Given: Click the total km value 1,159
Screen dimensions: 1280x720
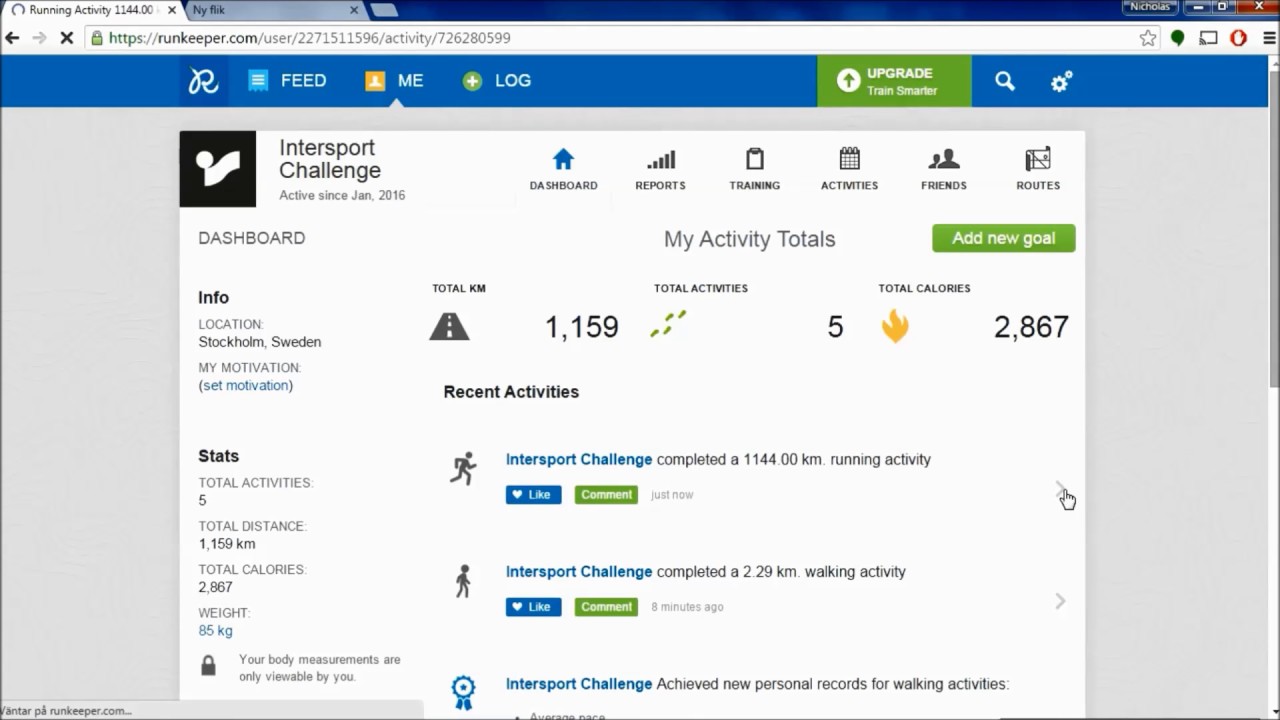Looking at the screenshot, I should [581, 327].
